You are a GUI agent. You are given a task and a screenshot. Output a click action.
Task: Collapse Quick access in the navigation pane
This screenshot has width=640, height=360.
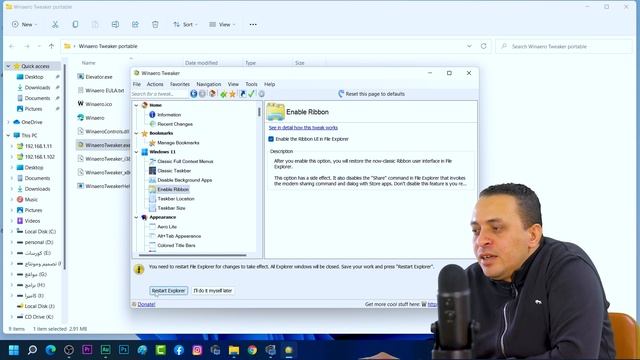pos(8,66)
